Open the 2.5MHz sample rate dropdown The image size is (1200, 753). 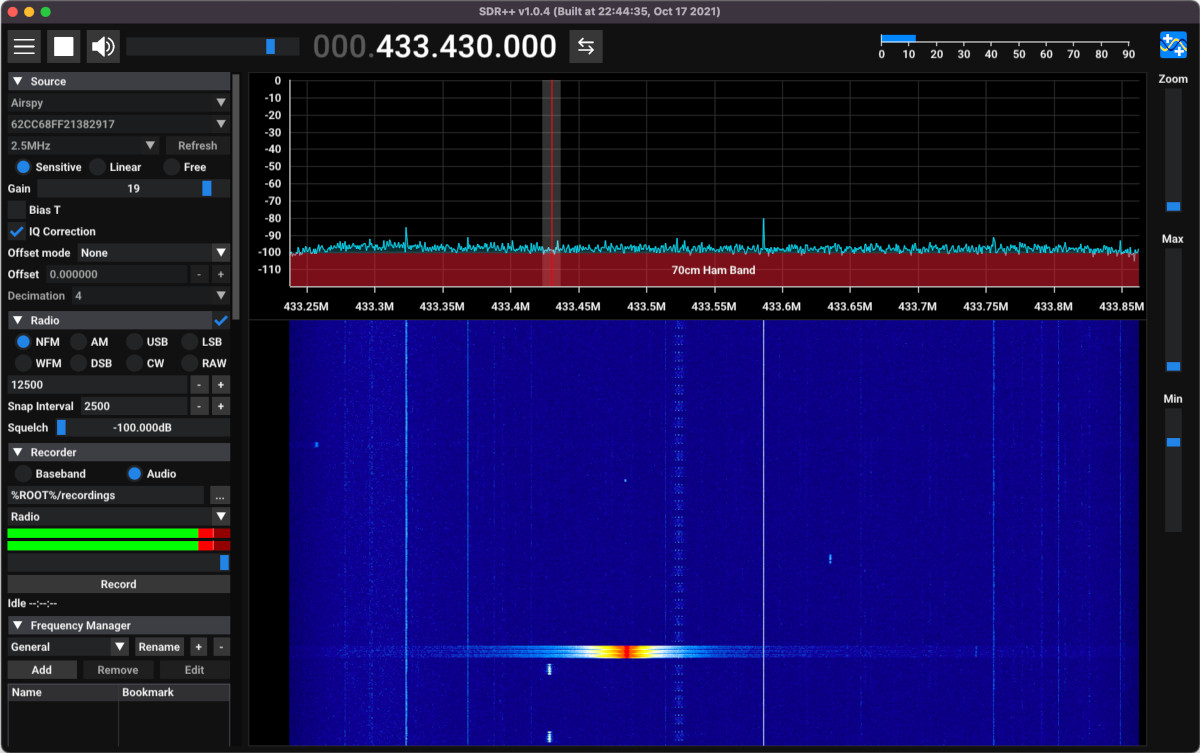click(x=83, y=145)
